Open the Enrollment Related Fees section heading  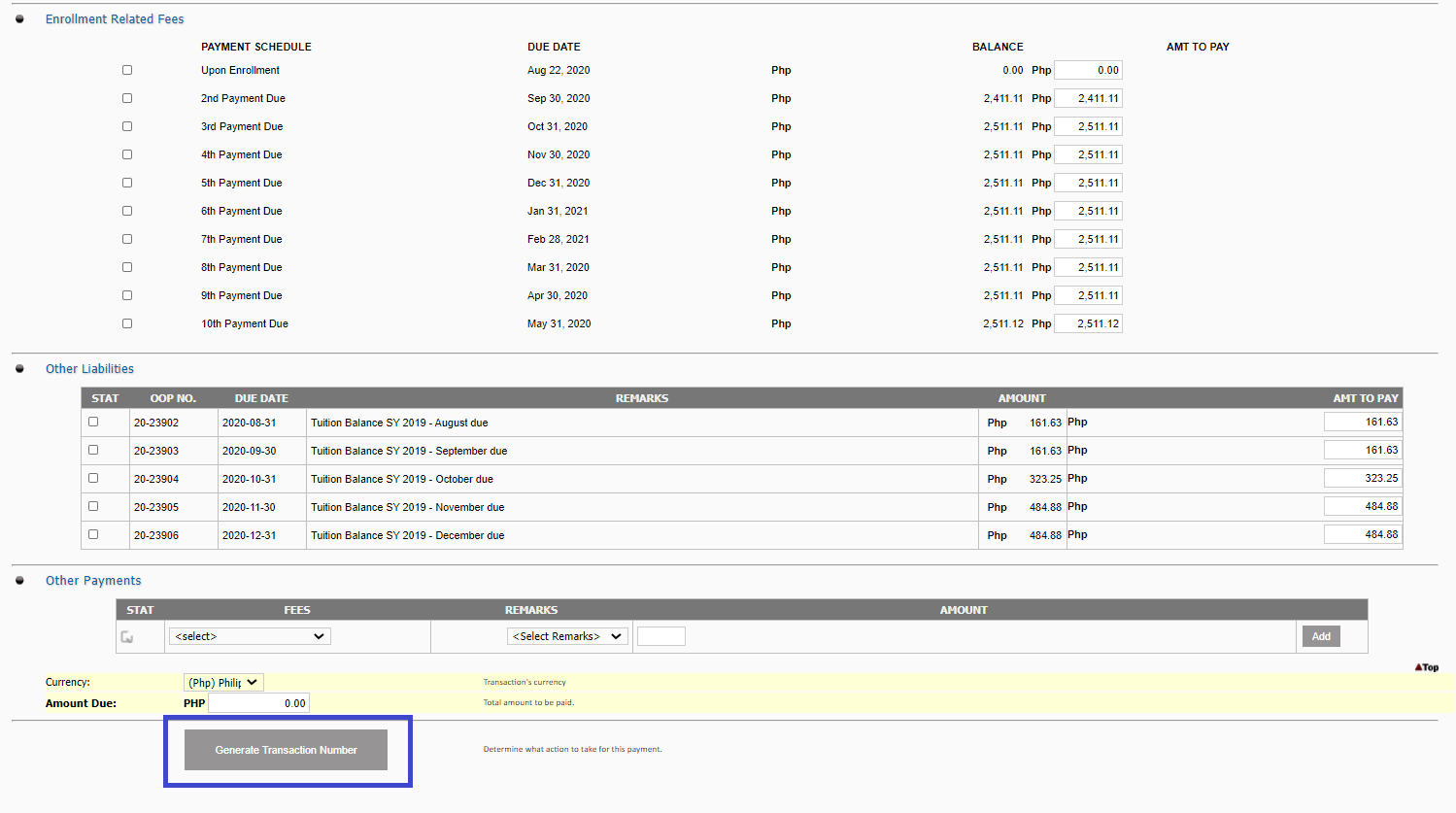click(x=115, y=19)
